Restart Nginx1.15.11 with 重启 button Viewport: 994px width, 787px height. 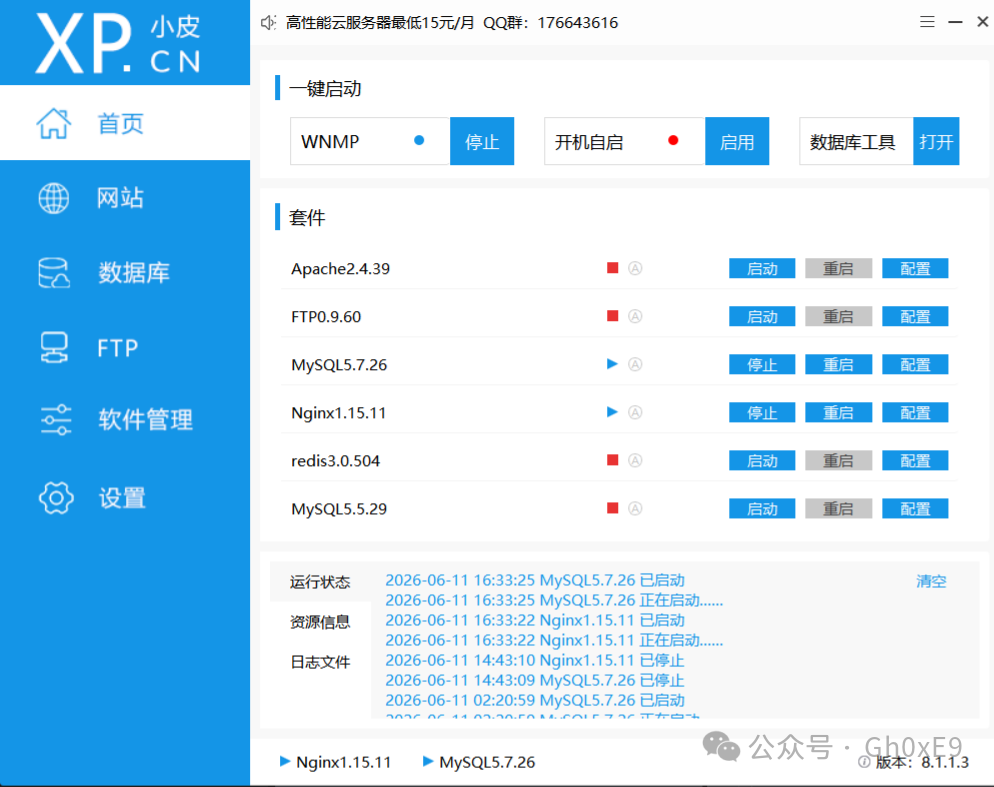pos(838,413)
